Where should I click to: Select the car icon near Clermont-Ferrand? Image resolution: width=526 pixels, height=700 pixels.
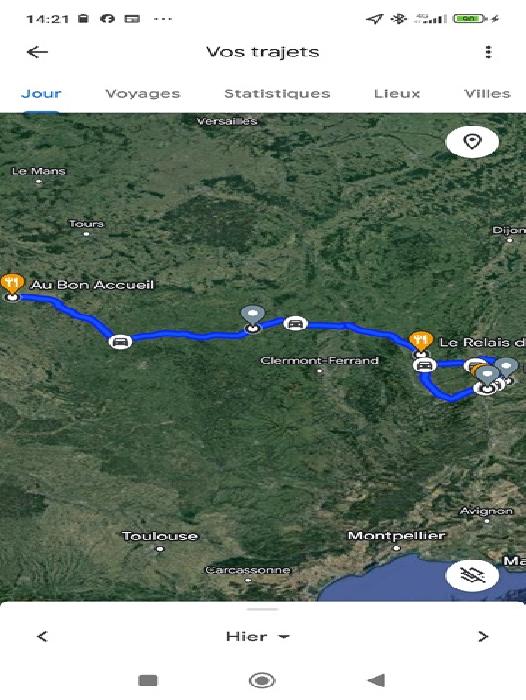click(295, 323)
